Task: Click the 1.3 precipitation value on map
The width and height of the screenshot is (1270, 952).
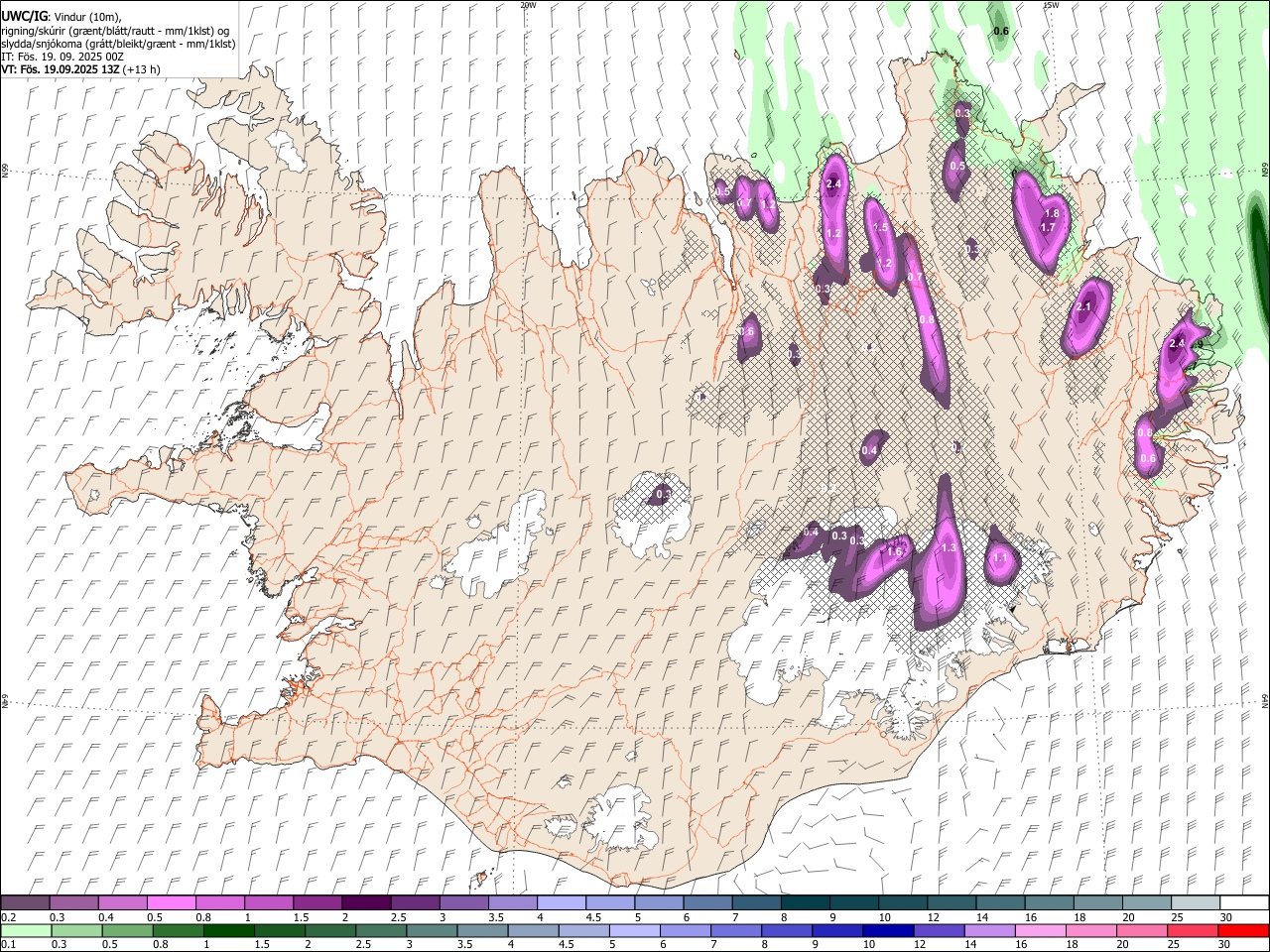Action: (949, 548)
